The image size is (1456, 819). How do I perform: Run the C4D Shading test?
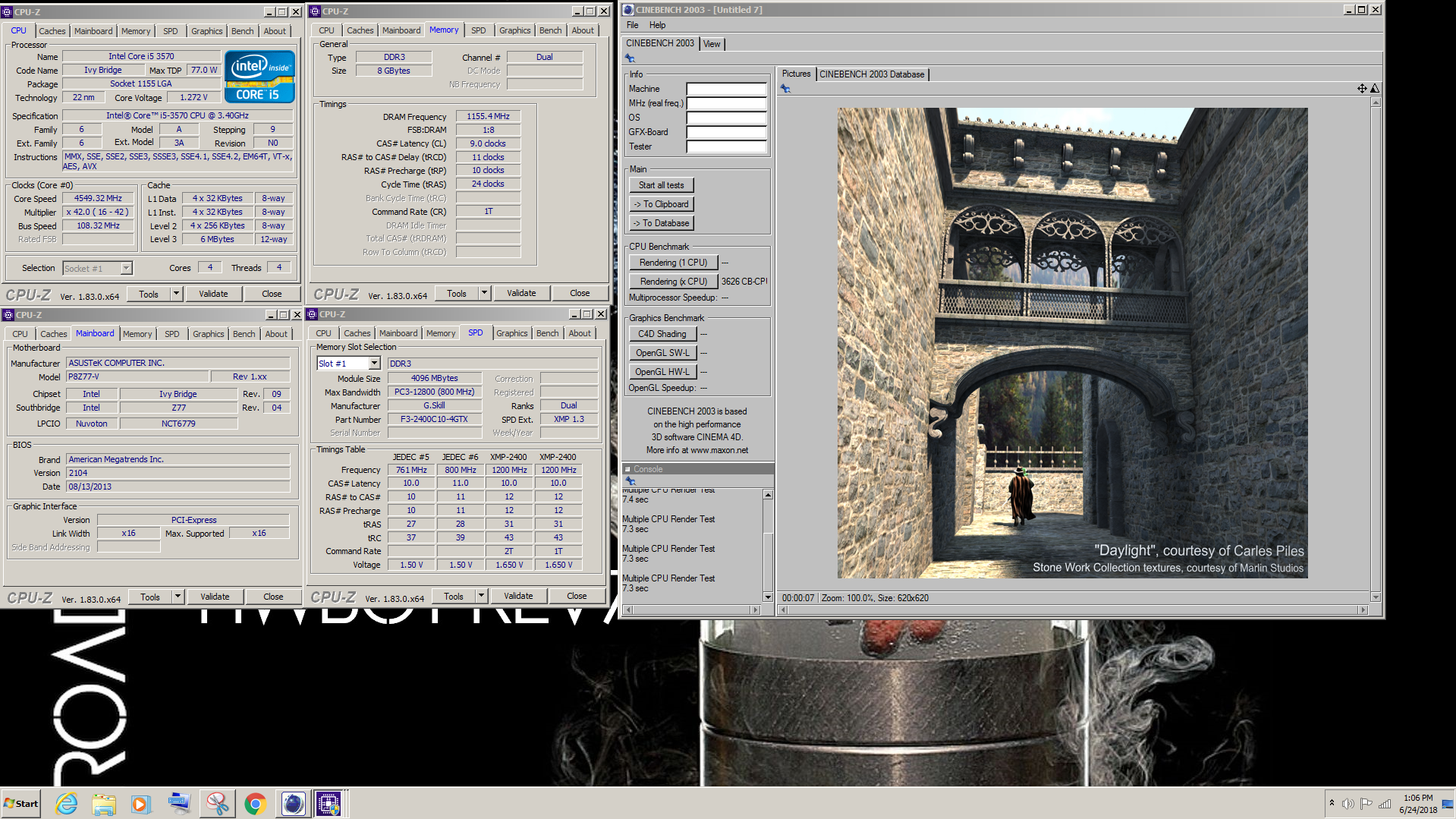pos(662,334)
